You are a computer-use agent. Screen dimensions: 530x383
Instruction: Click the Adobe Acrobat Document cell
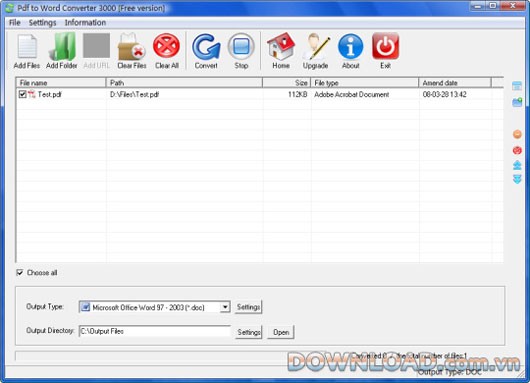pos(352,94)
